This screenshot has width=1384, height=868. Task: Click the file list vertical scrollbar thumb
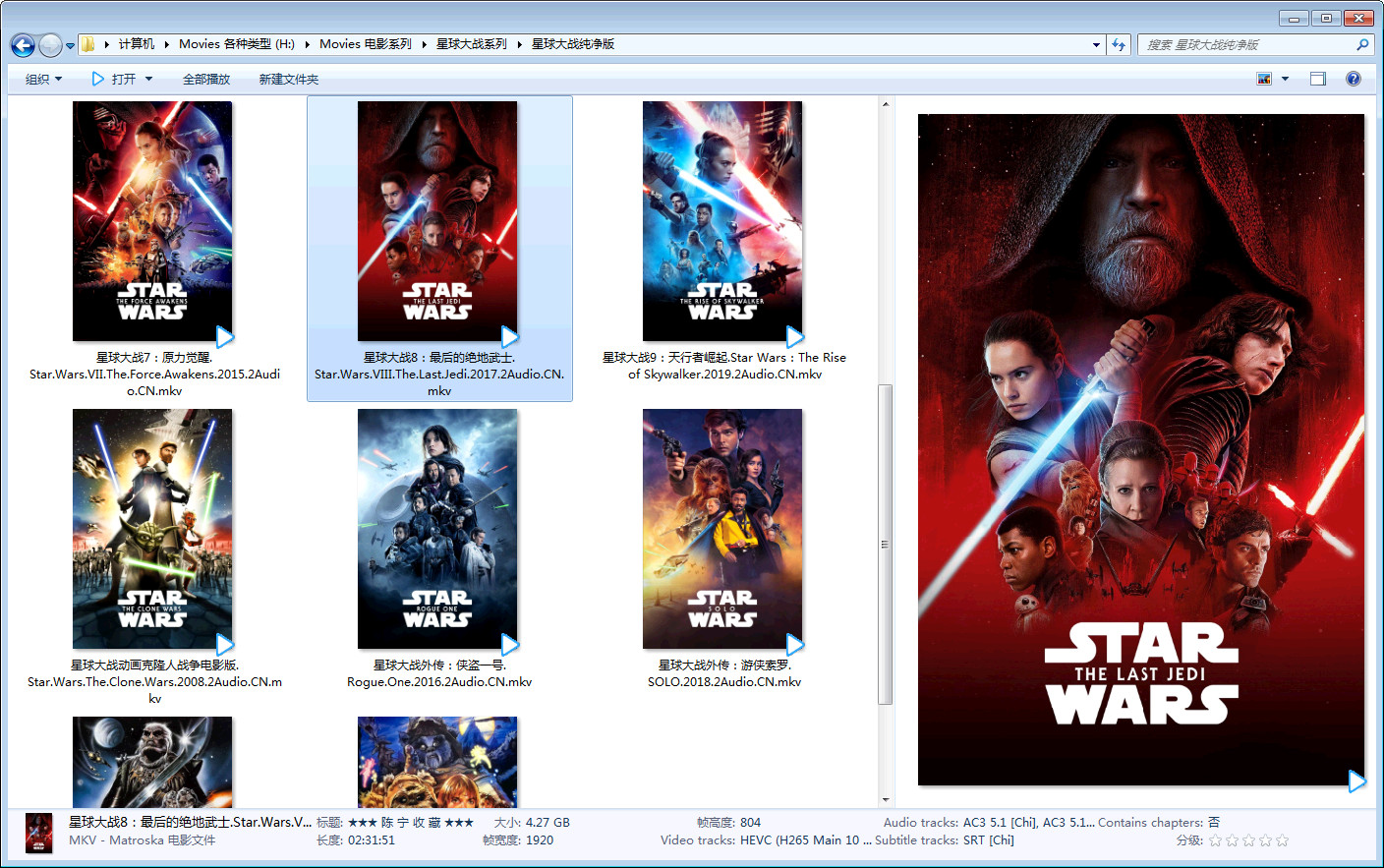[x=885, y=544]
